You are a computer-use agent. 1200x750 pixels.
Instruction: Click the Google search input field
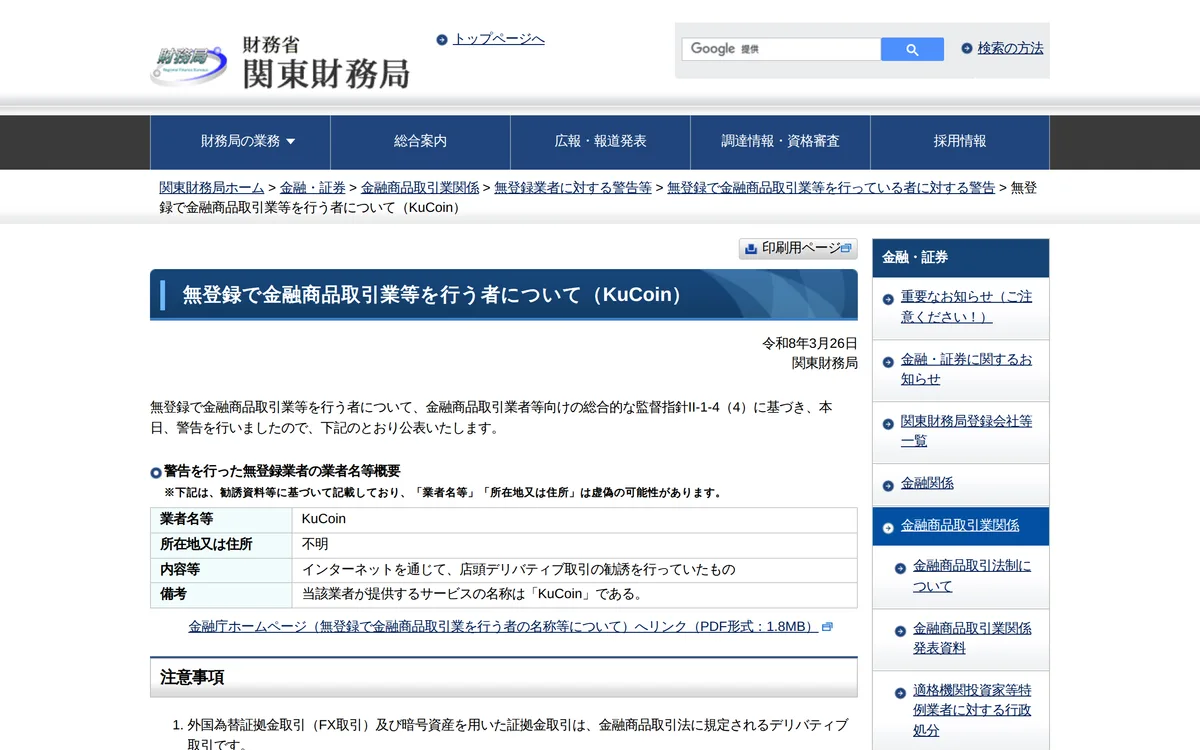click(781, 49)
